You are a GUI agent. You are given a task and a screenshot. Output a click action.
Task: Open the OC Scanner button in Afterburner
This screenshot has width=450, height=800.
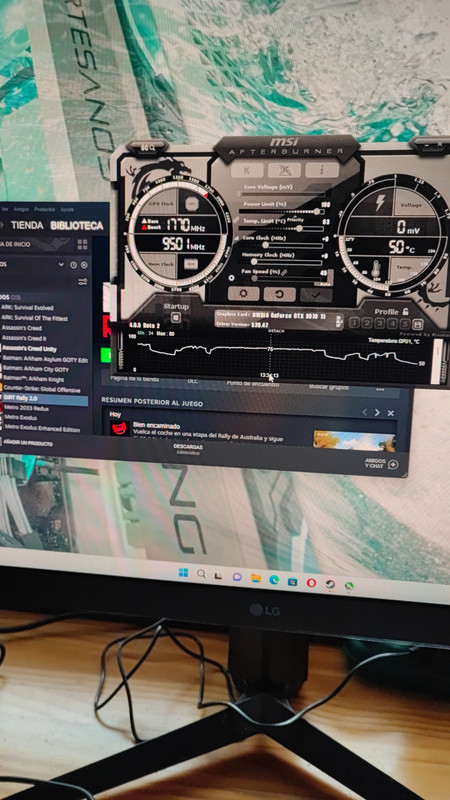coord(146,148)
